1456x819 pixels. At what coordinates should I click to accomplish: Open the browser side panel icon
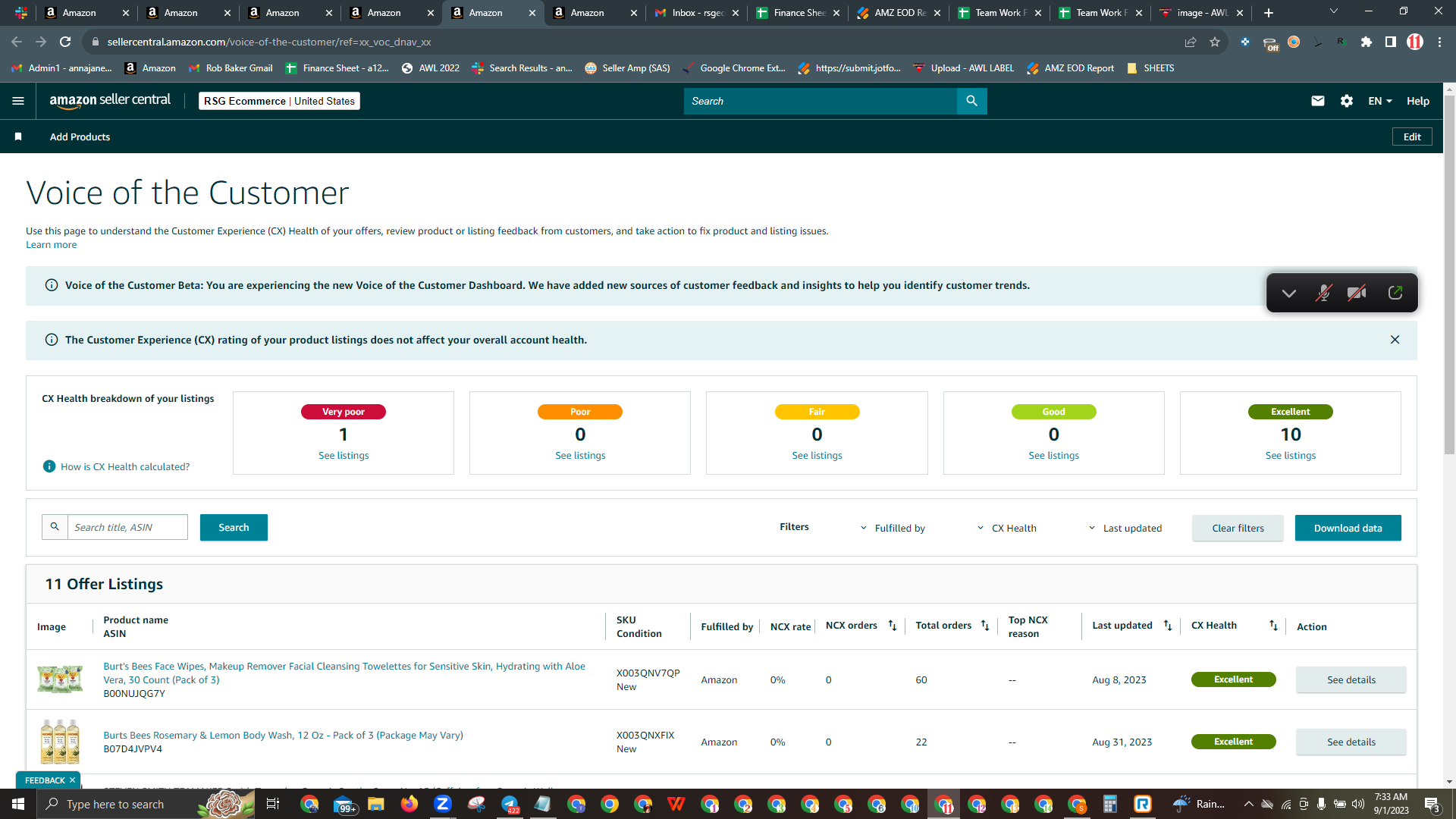(1390, 42)
